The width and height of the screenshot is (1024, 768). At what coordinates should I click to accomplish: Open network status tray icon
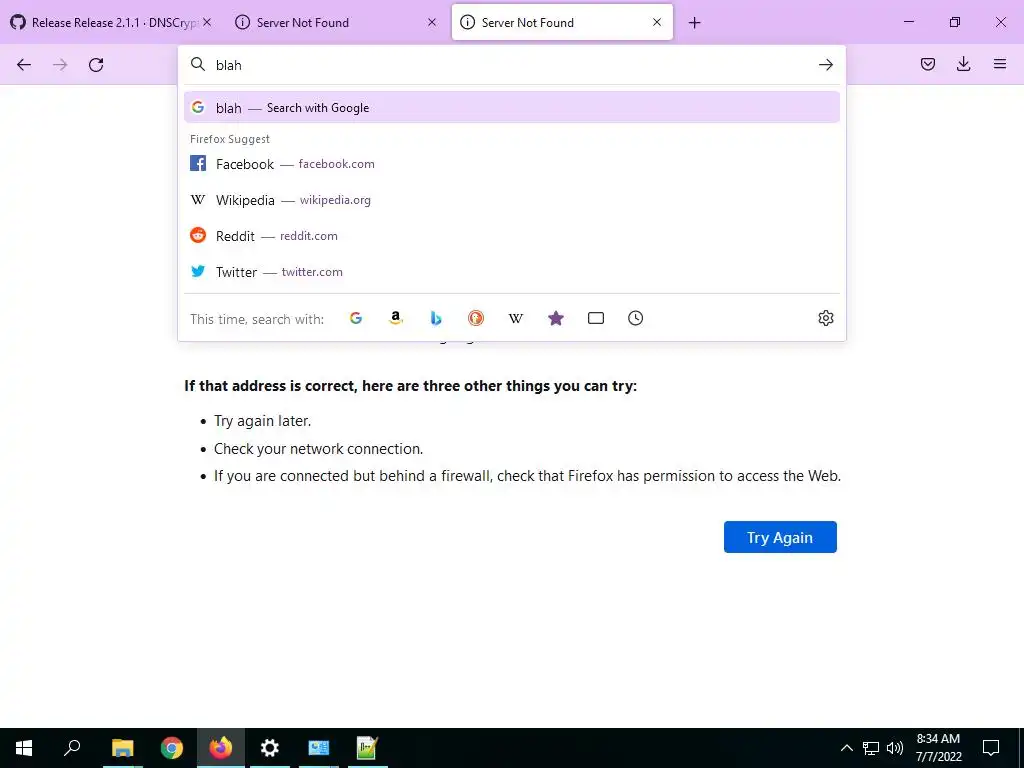pyautogui.click(x=871, y=748)
